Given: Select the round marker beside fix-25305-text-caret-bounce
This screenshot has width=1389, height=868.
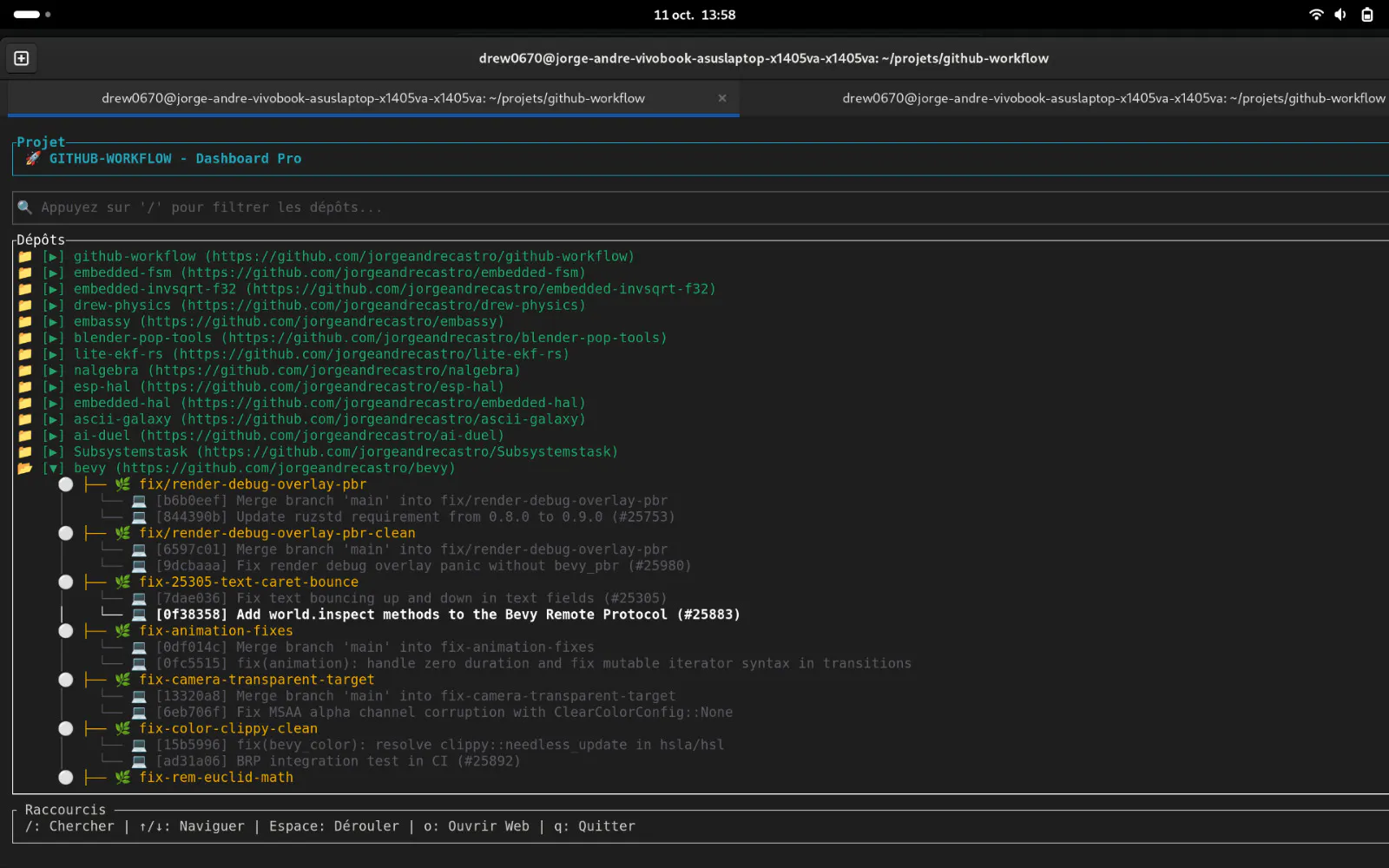Looking at the screenshot, I should [x=66, y=582].
